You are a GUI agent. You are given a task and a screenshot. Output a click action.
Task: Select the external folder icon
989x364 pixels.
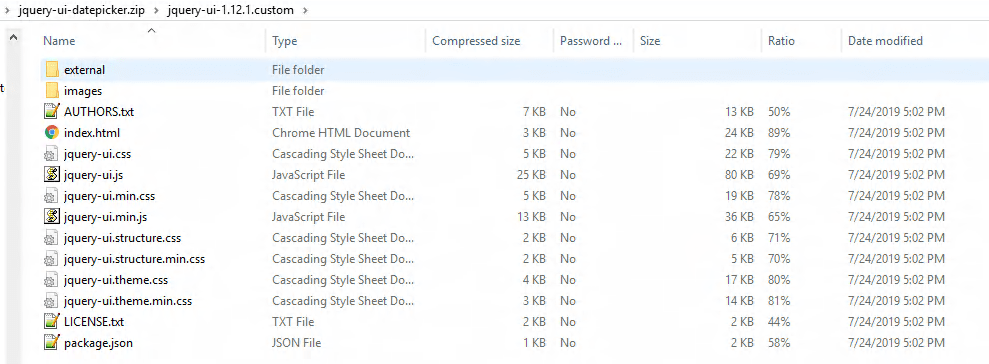tap(52, 69)
